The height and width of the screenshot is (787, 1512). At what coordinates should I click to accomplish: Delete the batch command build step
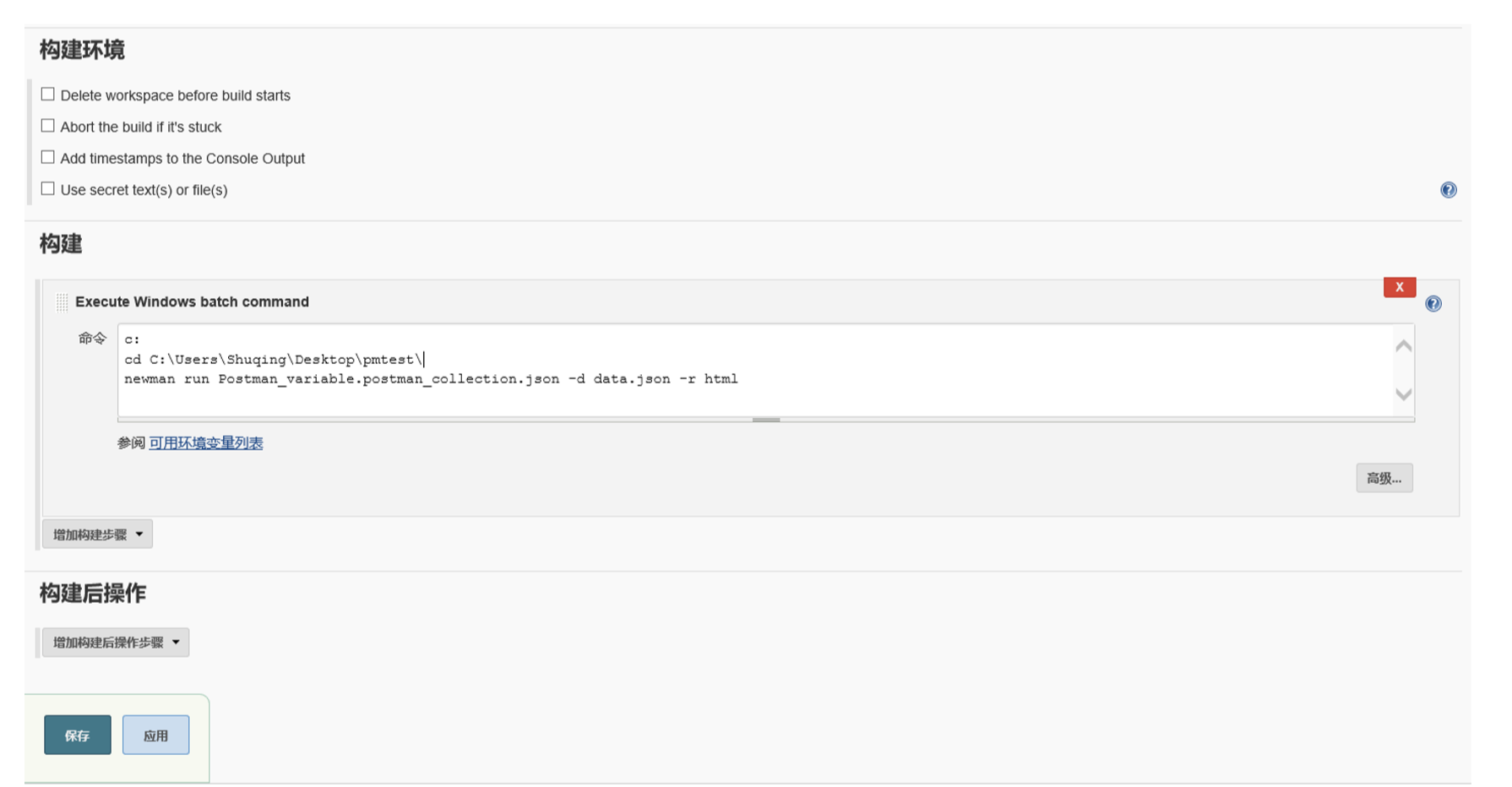pos(1399,287)
